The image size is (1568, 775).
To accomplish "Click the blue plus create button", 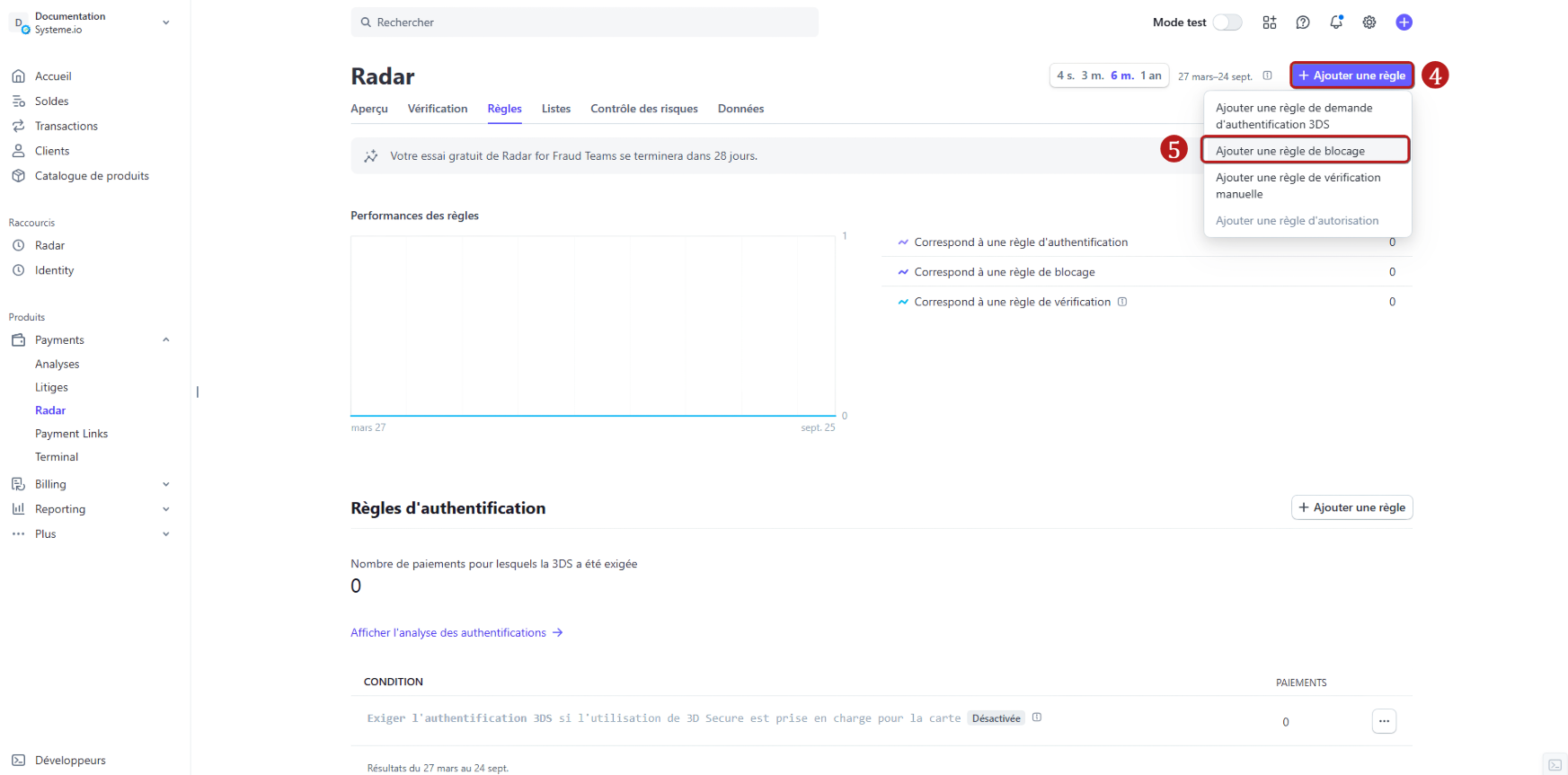I will pos(1404,22).
